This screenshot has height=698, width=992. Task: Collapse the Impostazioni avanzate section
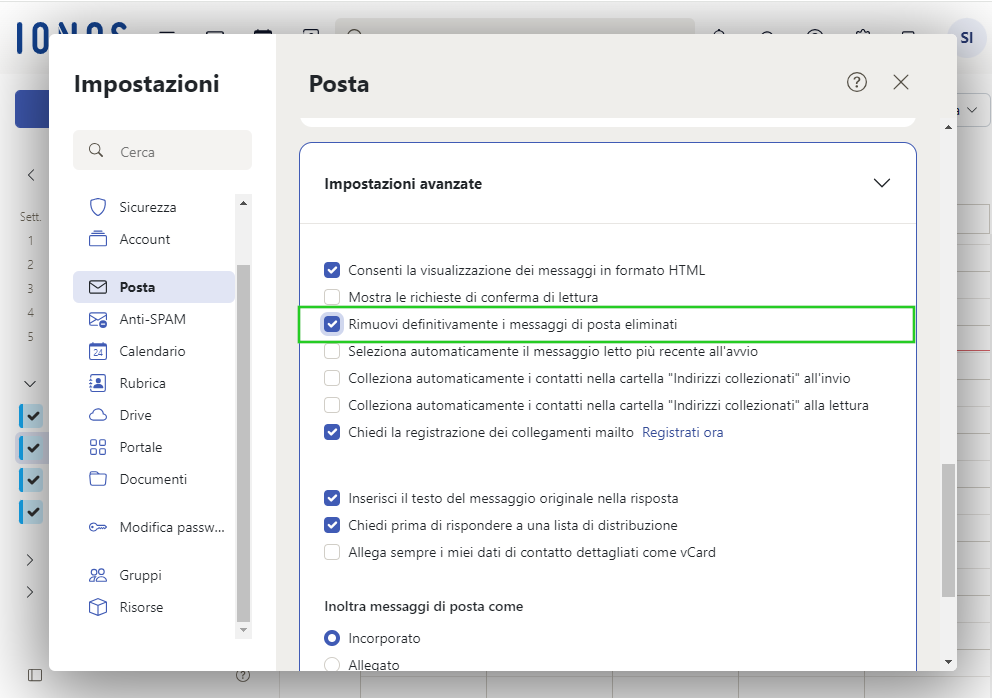tap(882, 183)
